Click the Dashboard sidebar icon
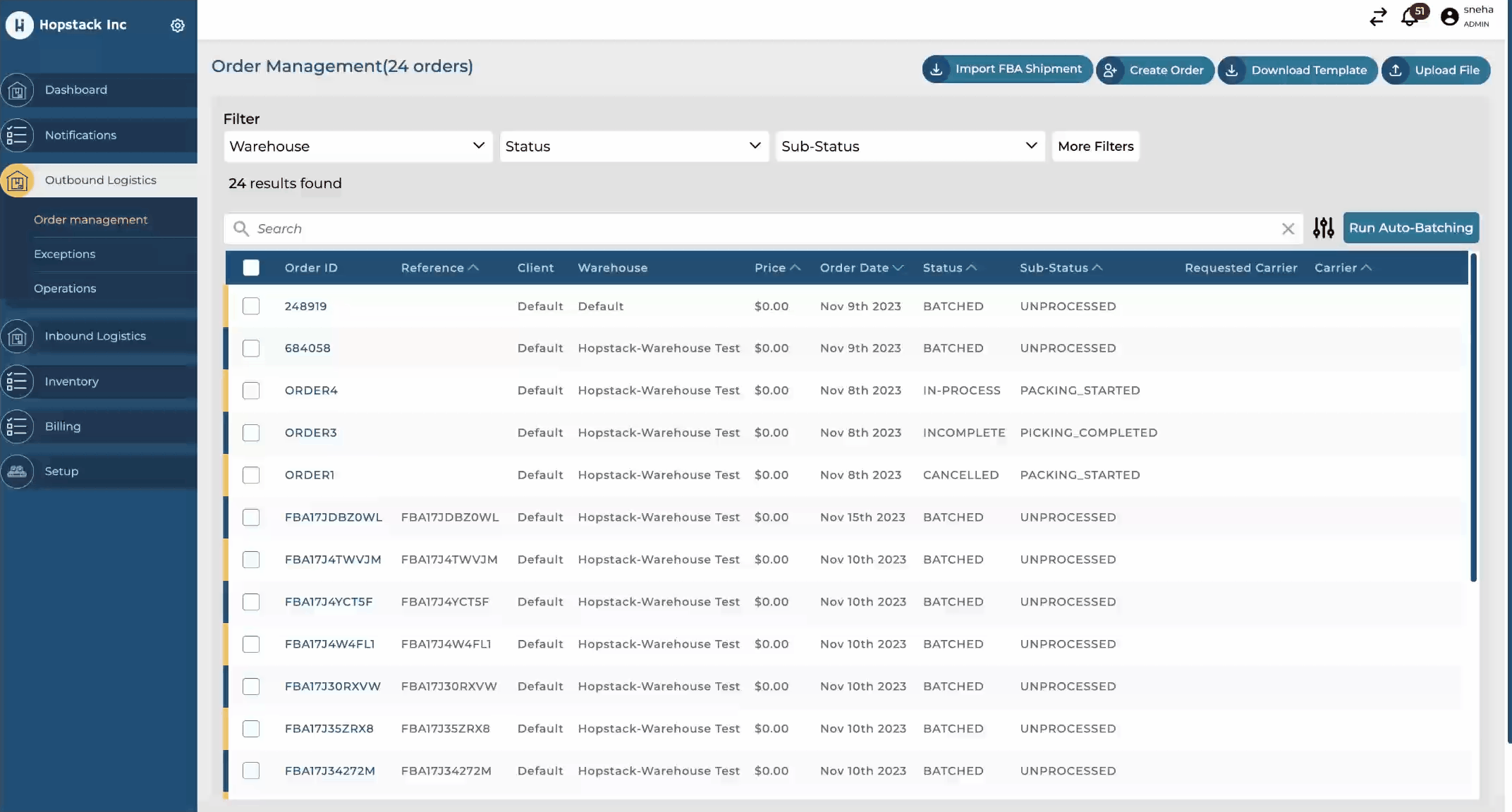 [x=18, y=90]
